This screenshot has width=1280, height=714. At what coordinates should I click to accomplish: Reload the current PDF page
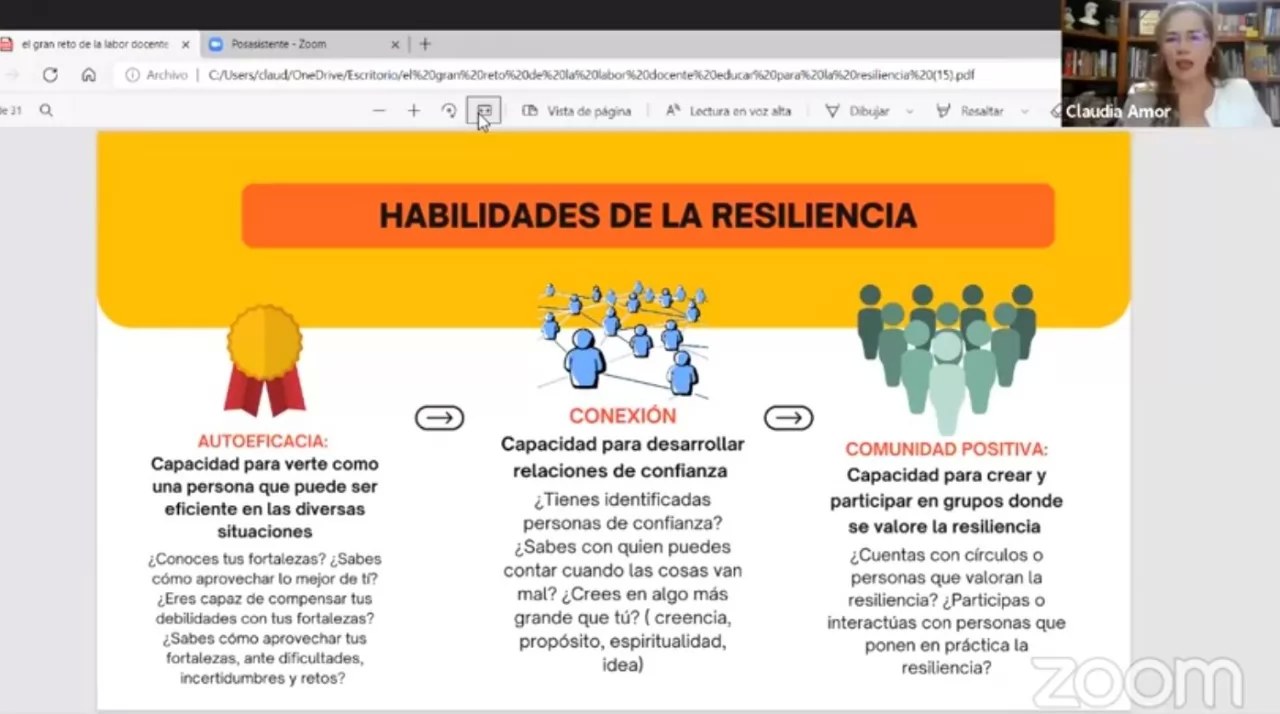click(50, 74)
